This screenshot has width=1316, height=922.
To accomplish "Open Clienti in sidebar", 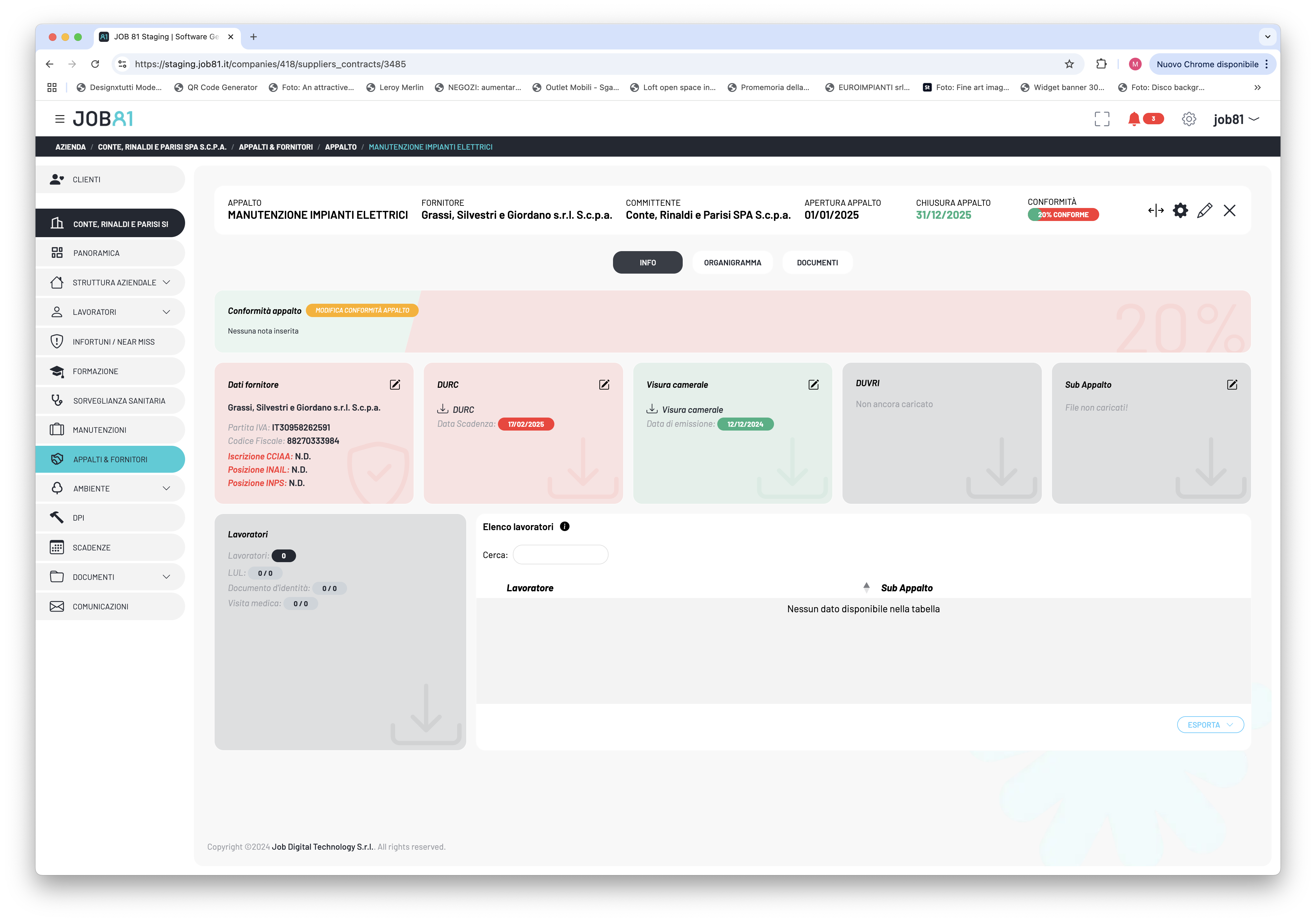I will coord(110,179).
